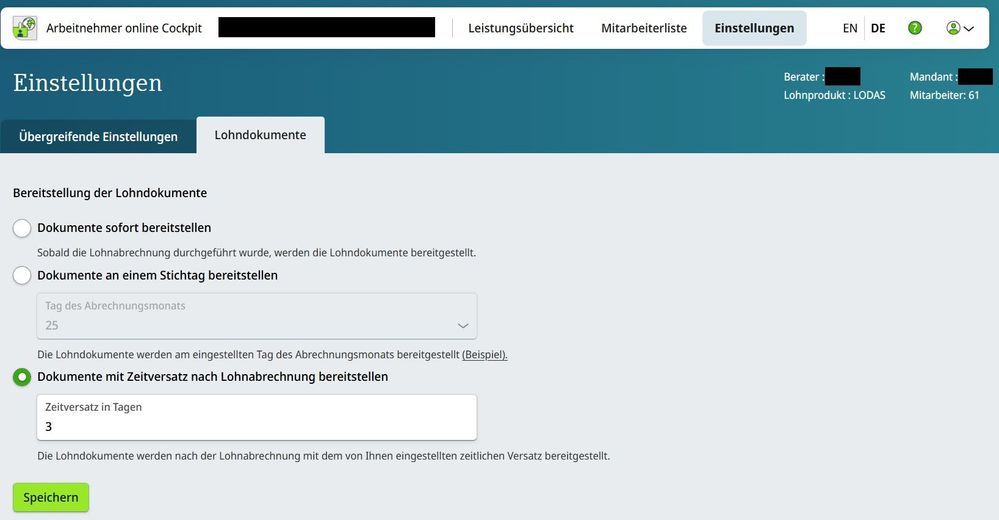Click the 'Arbeitnehmer online Cockpit' title text
999x520 pixels.
click(x=124, y=28)
